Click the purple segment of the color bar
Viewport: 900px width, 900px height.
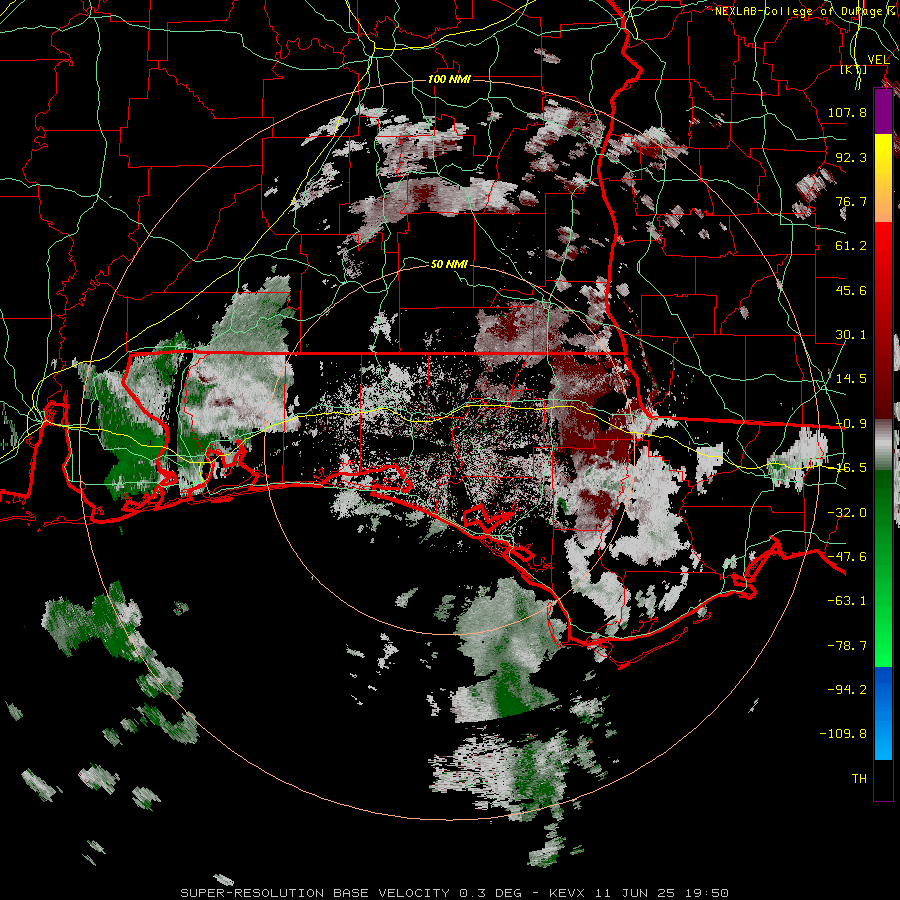tap(883, 111)
